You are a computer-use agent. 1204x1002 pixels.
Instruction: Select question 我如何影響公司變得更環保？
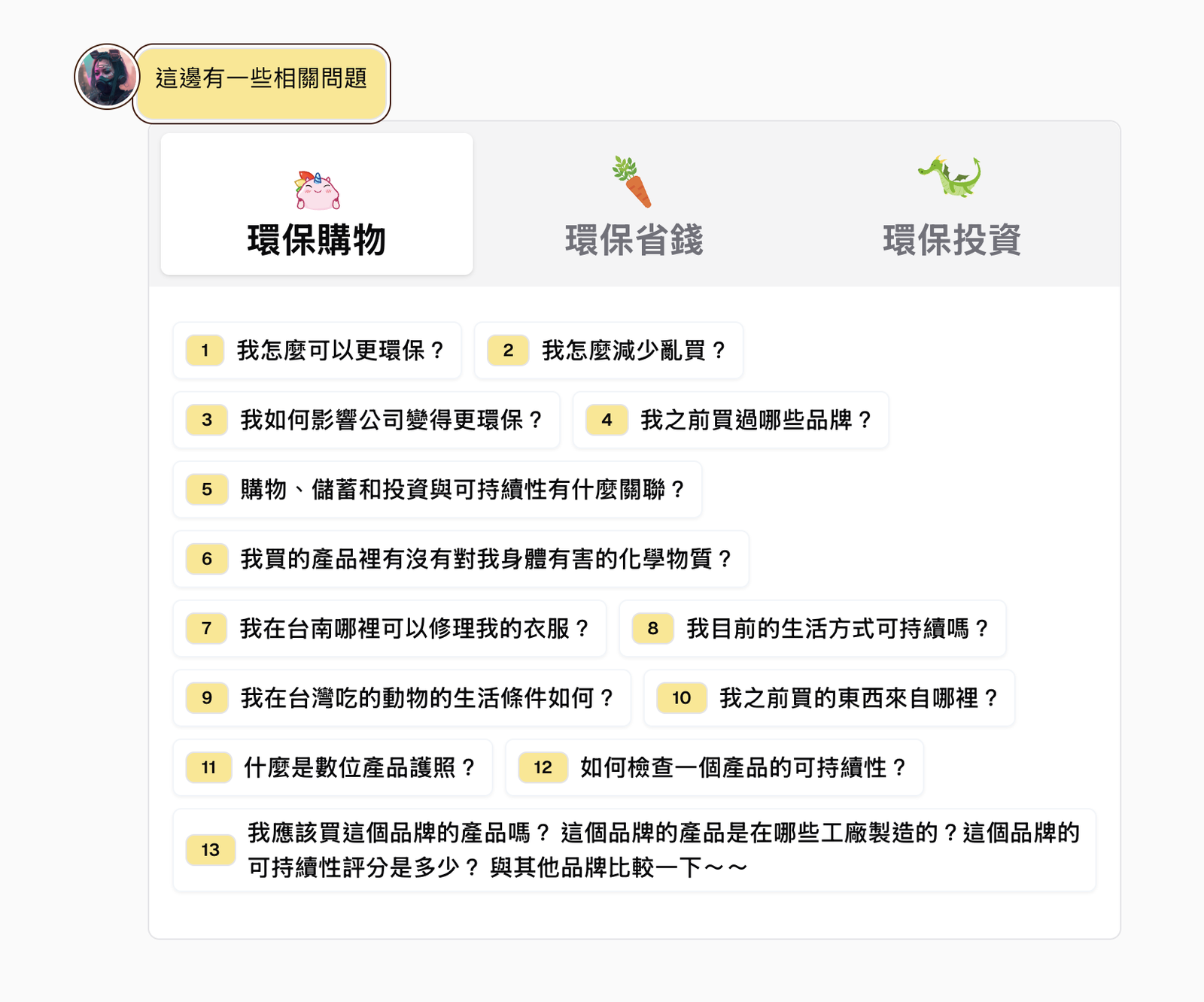[x=366, y=420]
